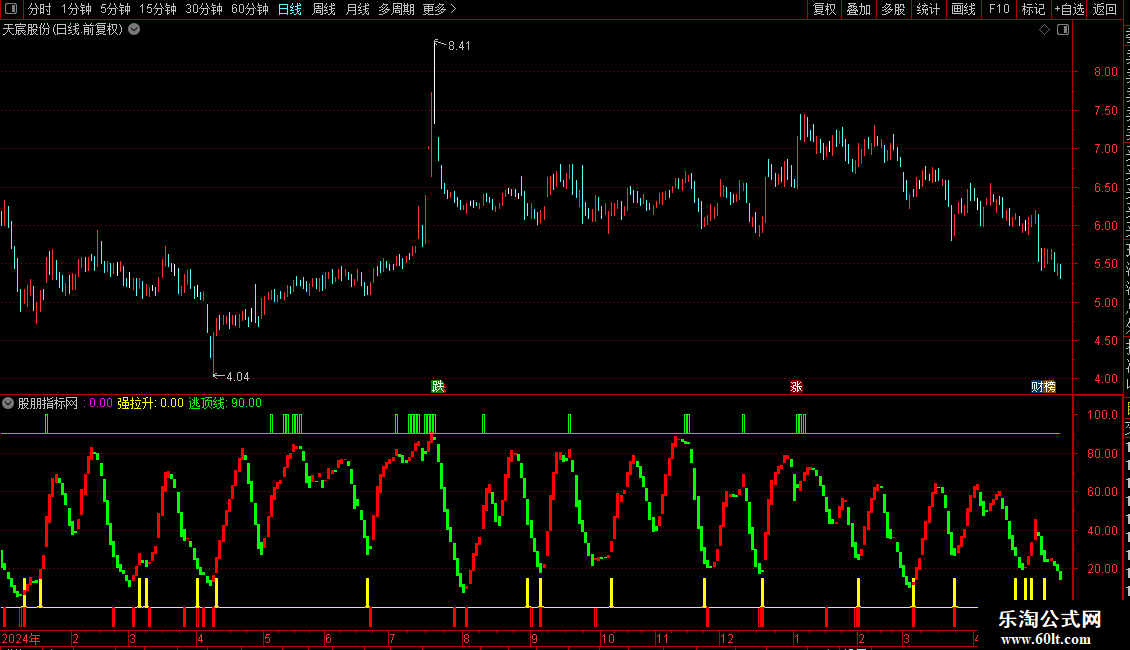Click the panel layout icon at the toolbar start
The height and width of the screenshot is (650, 1130).
coord(11,9)
